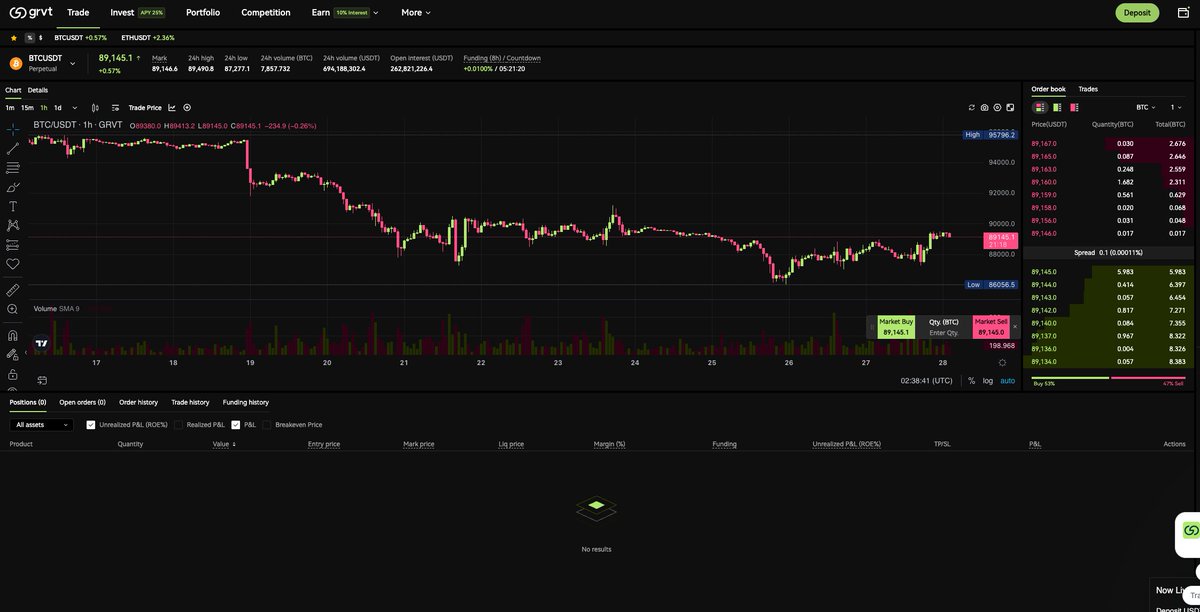Open the Order history tab
The image size is (1200, 612).
[x=138, y=402]
